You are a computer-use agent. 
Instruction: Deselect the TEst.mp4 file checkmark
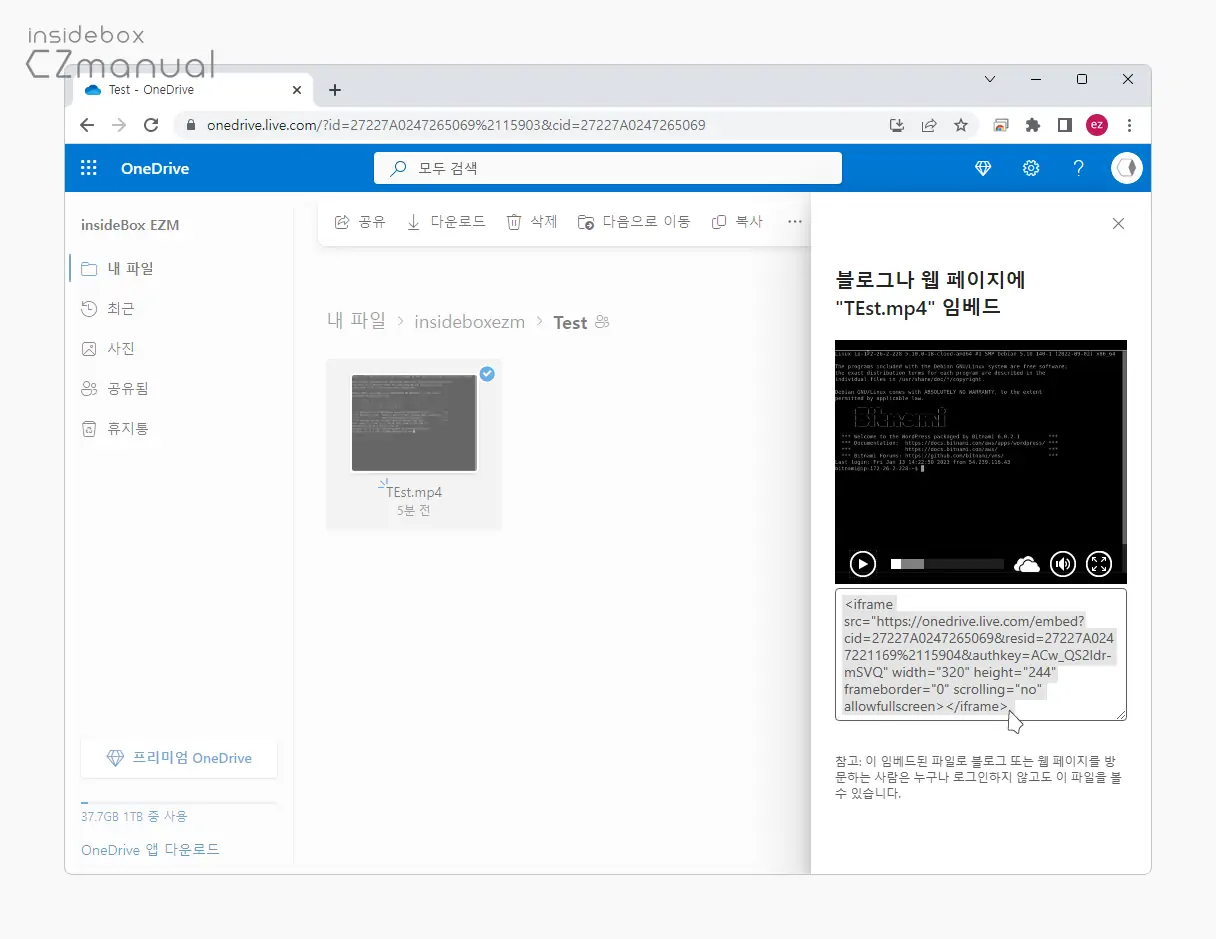[487, 373]
